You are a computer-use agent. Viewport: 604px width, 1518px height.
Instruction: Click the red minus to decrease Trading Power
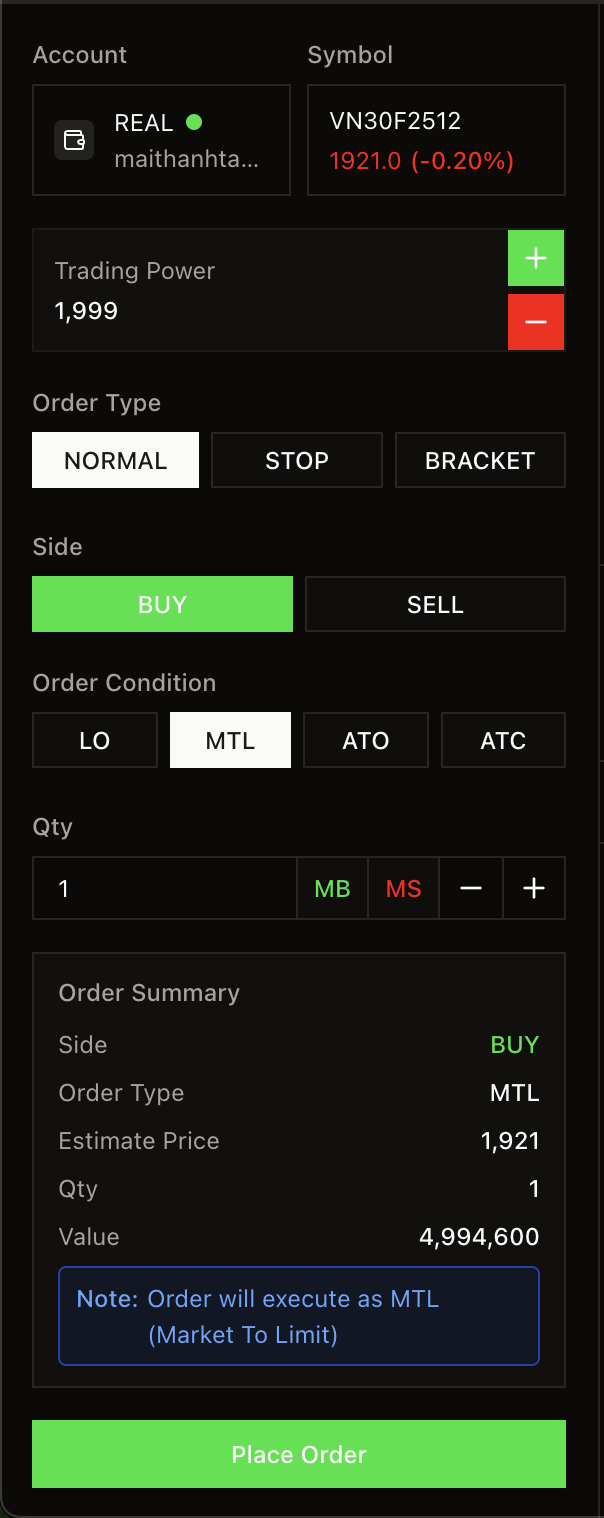click(x=536, y=322)
